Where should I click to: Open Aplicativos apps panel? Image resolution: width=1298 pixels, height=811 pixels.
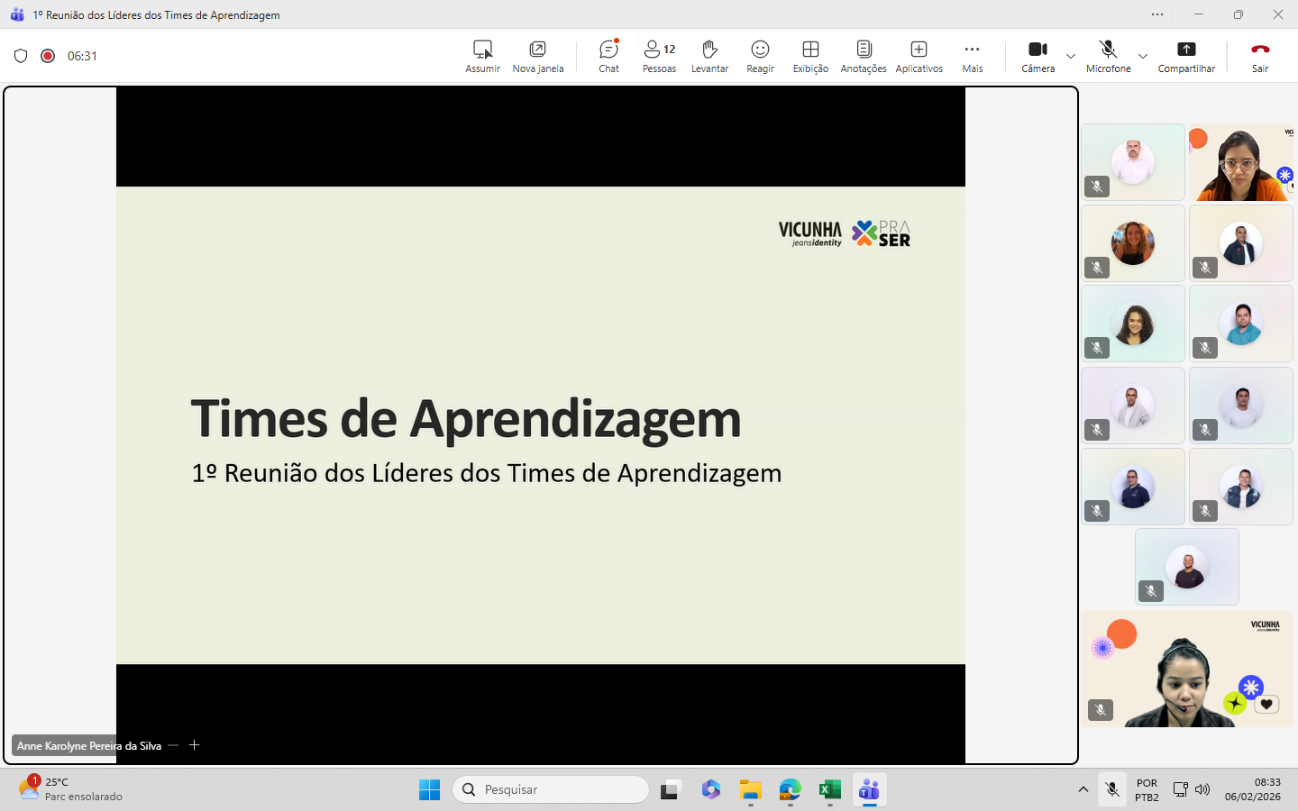(x=918, y=56)
